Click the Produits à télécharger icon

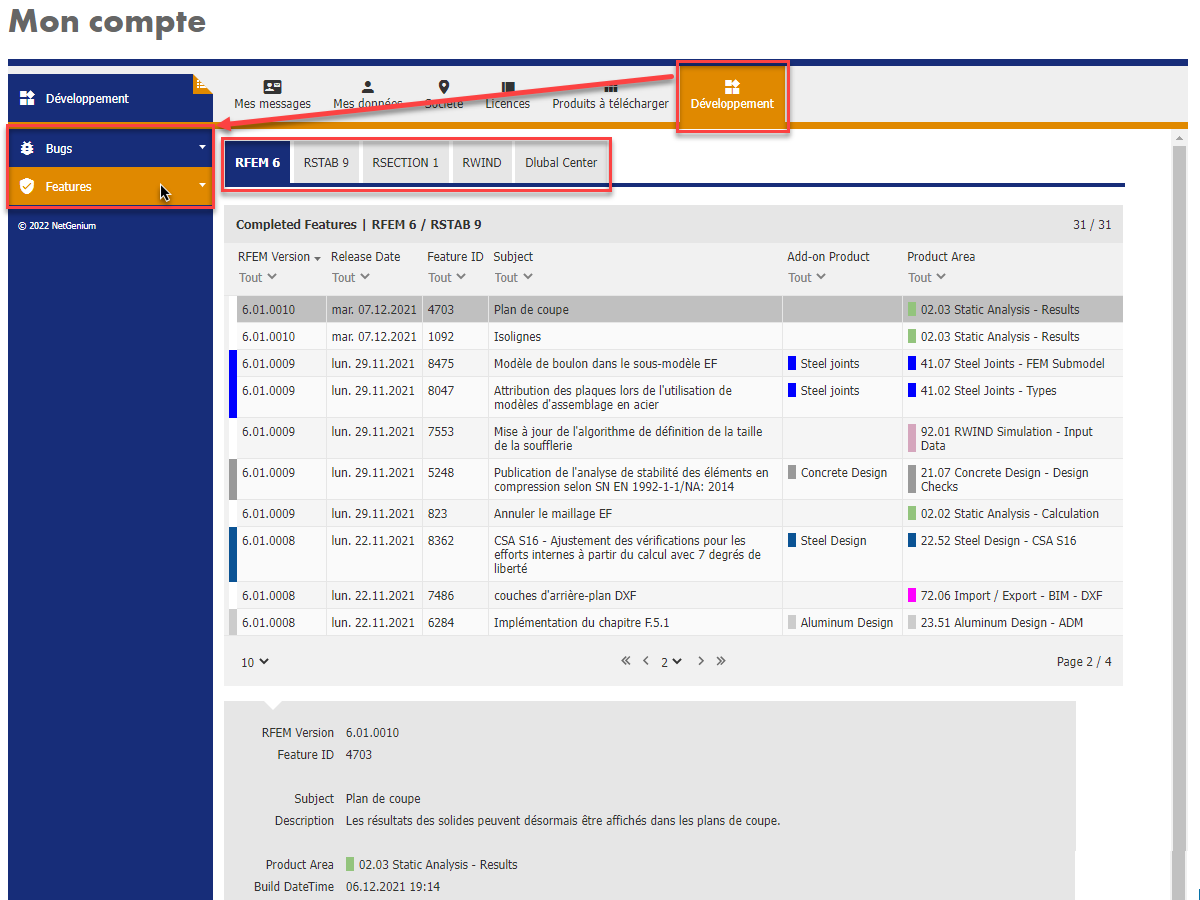[x=610, y=88]
